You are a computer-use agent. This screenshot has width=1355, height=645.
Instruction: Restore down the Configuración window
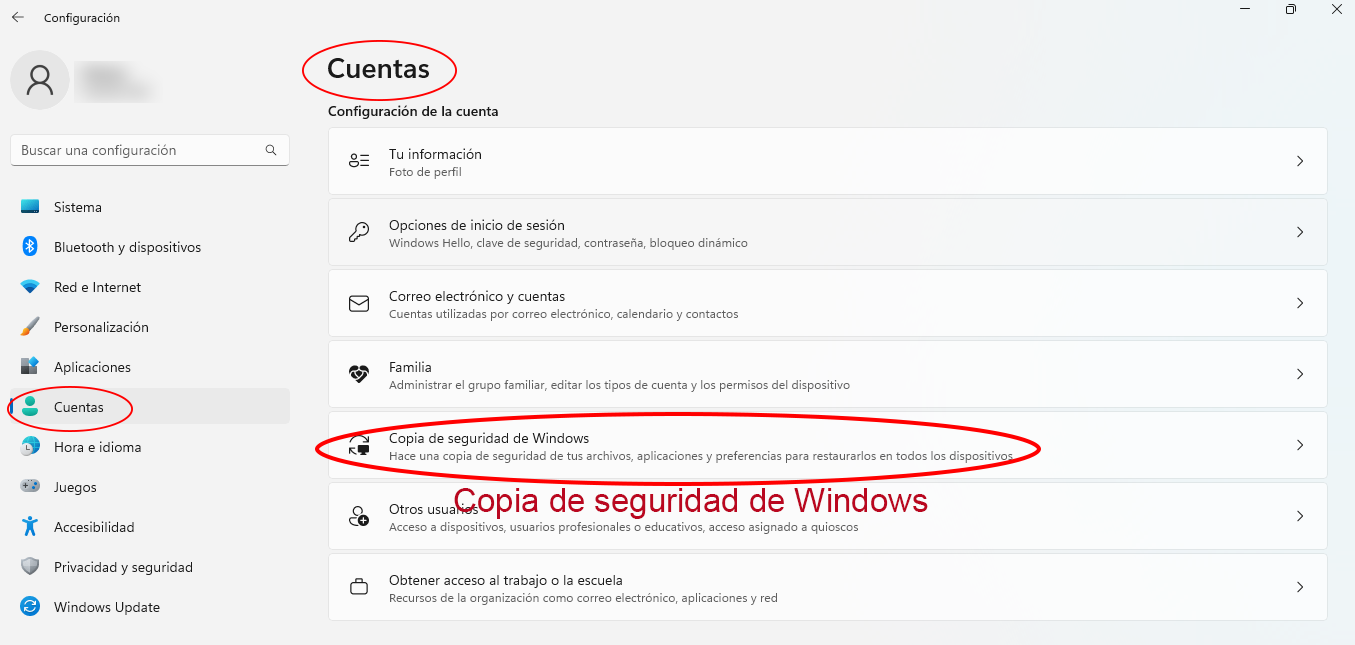(x=1291, y=9)
